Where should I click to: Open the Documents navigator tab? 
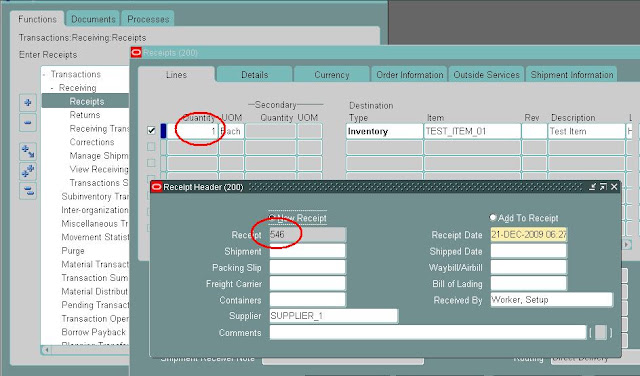[93, 19]
